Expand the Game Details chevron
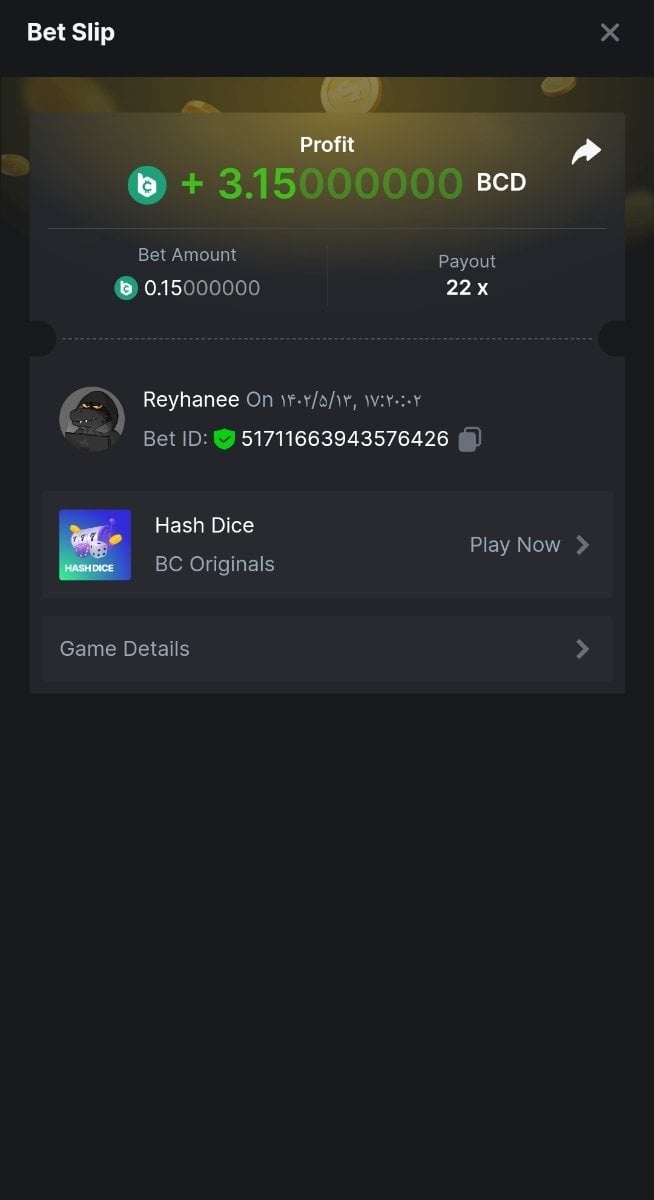This screenshot has width=654, height=1200. tap(582, 649)
